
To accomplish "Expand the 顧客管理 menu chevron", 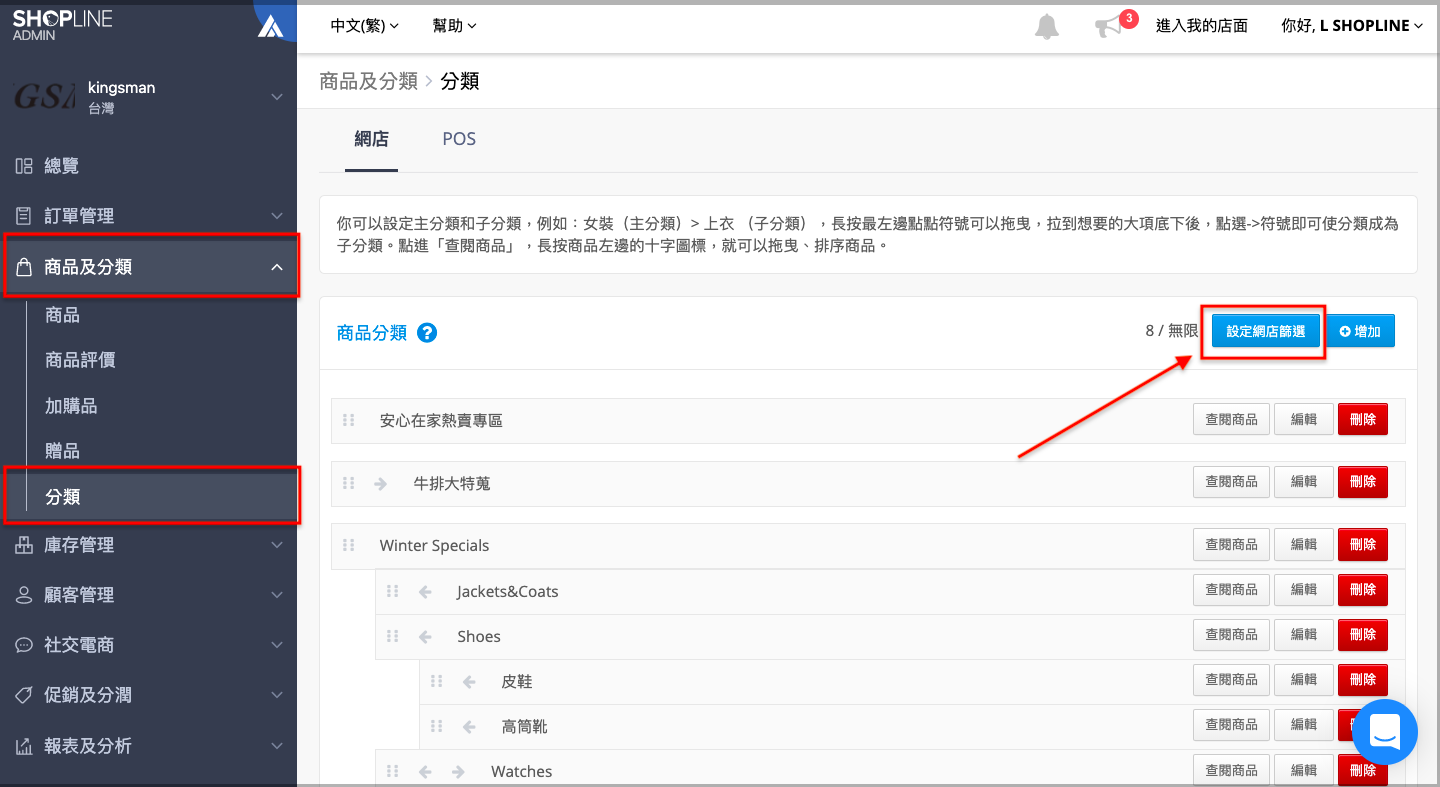I will pyautogui.click(x=277, y=595).
